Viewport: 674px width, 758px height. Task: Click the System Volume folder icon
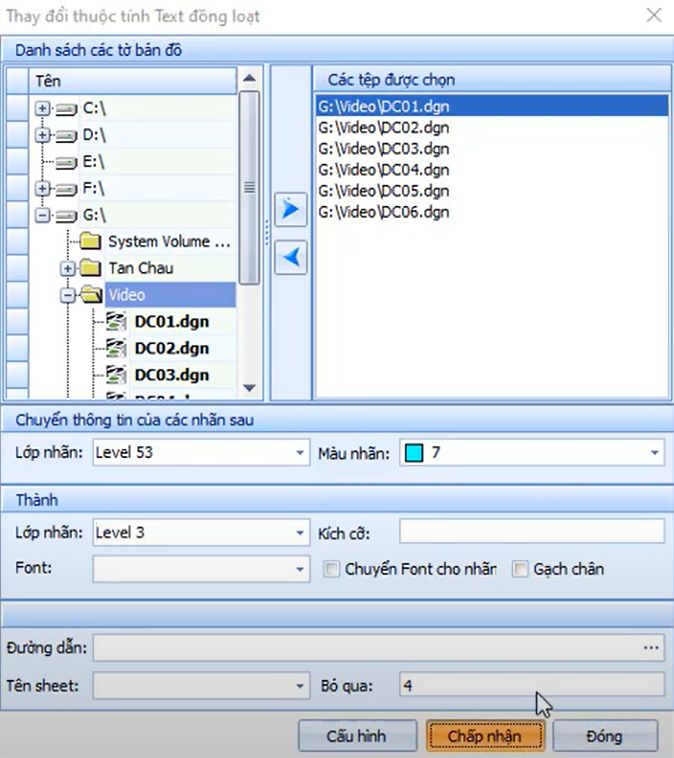click(x=90, y=241)
